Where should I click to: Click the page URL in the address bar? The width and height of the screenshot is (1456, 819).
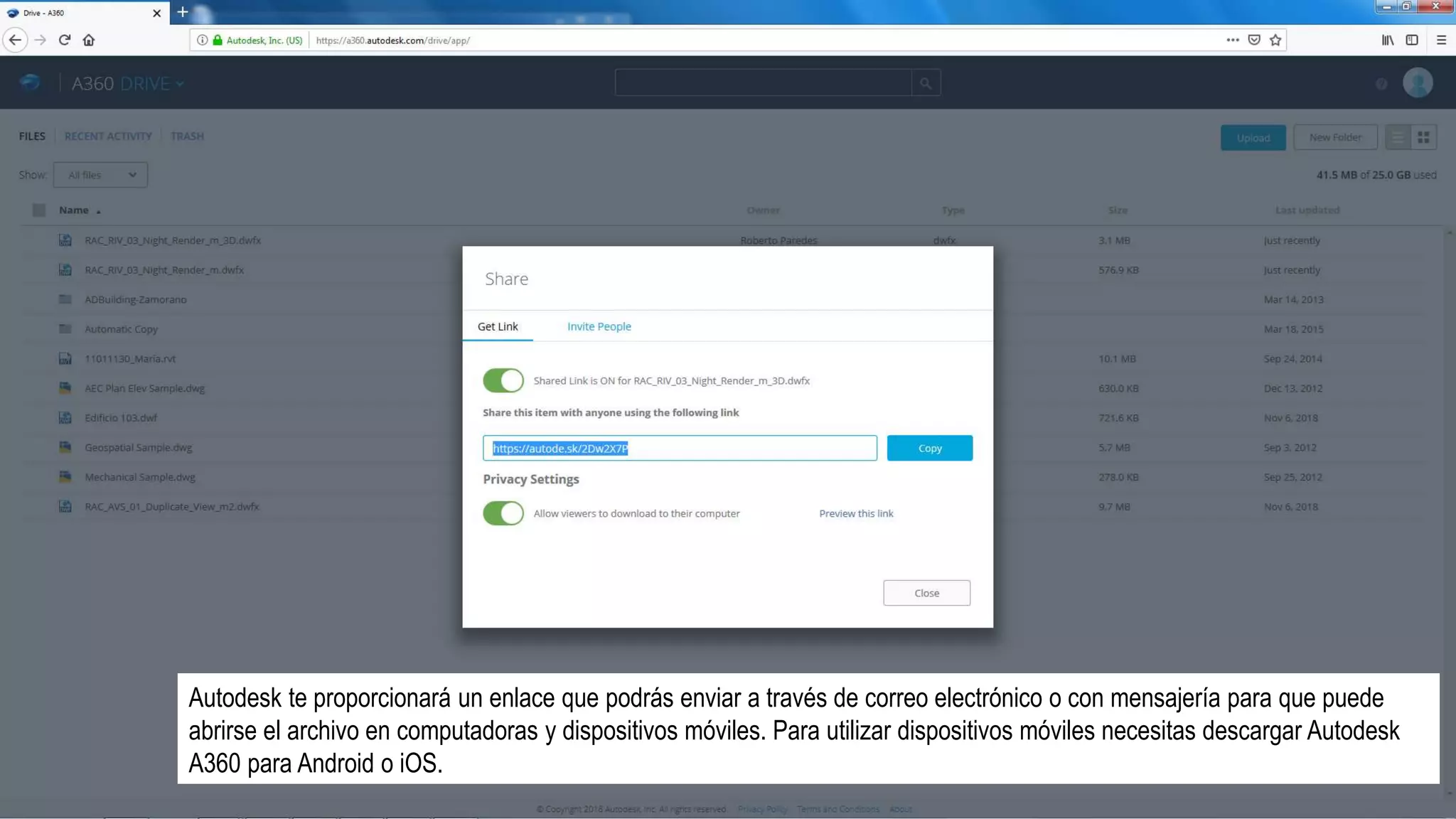click(392, 41)
